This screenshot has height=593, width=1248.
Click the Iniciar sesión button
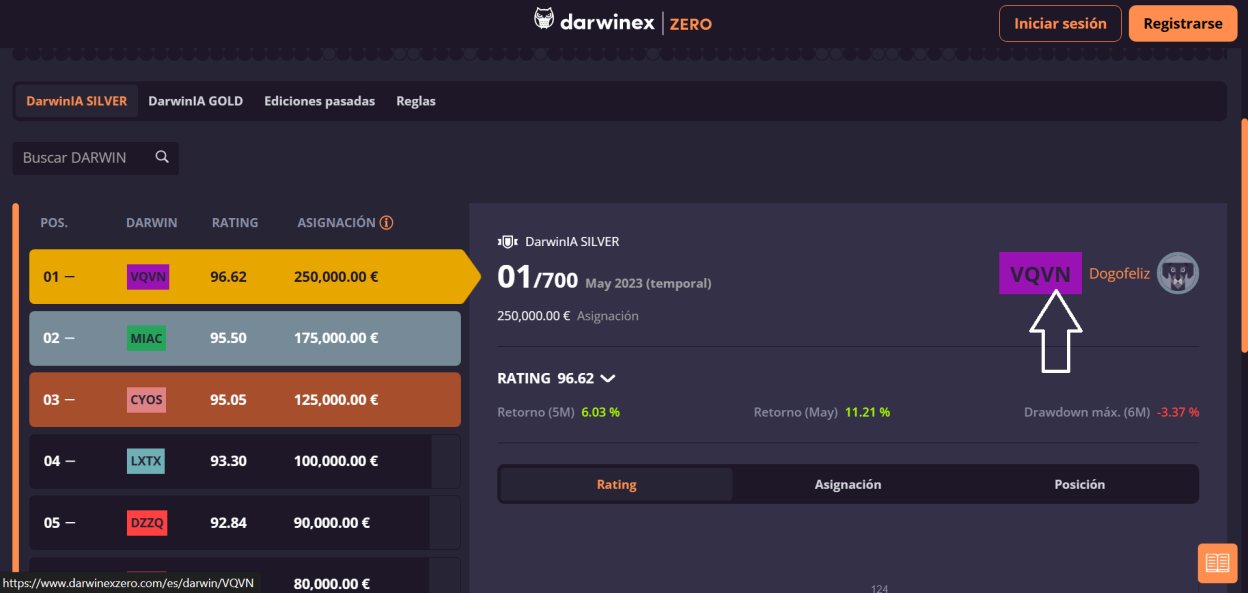[x=1060, y=23]
